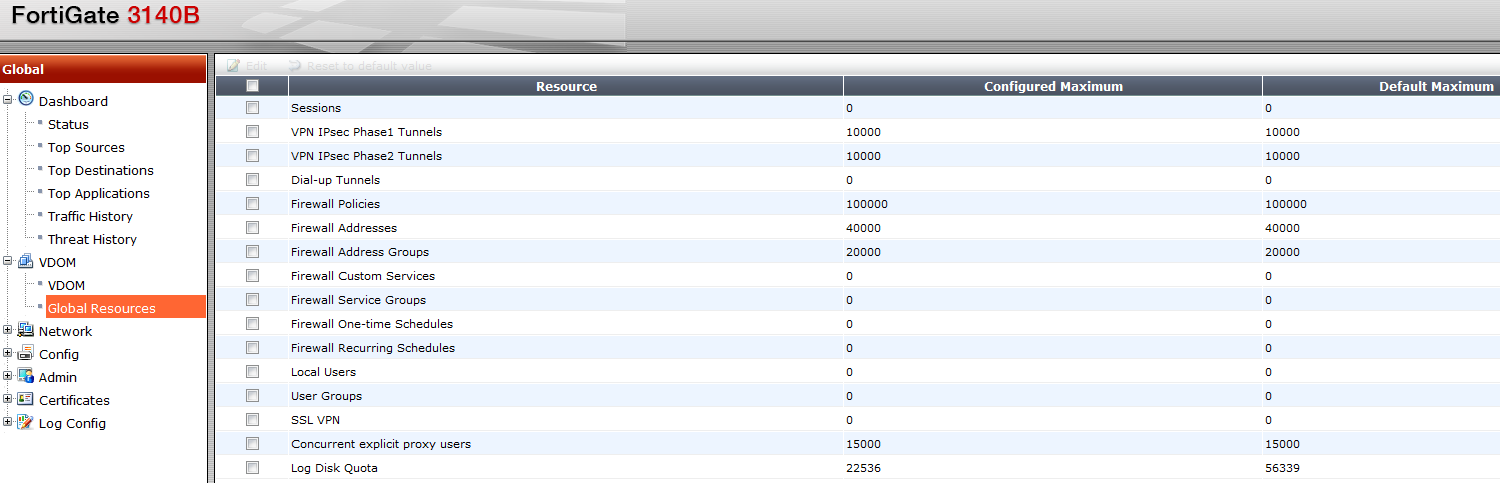Click the Dashboard gauge icon
This screenshot has width=1500, height=483.
pyautogui.click(x=26, y=99)
